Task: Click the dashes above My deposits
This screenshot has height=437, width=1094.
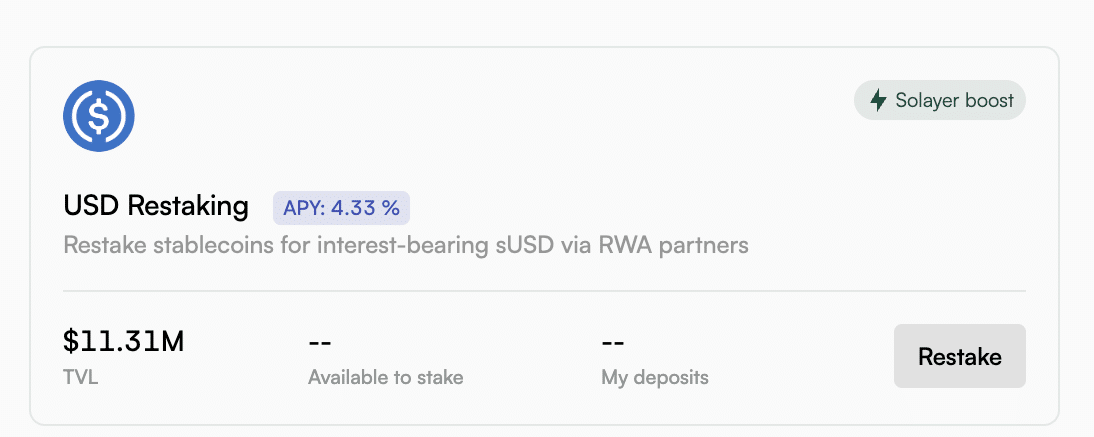Action: [613, 343]
